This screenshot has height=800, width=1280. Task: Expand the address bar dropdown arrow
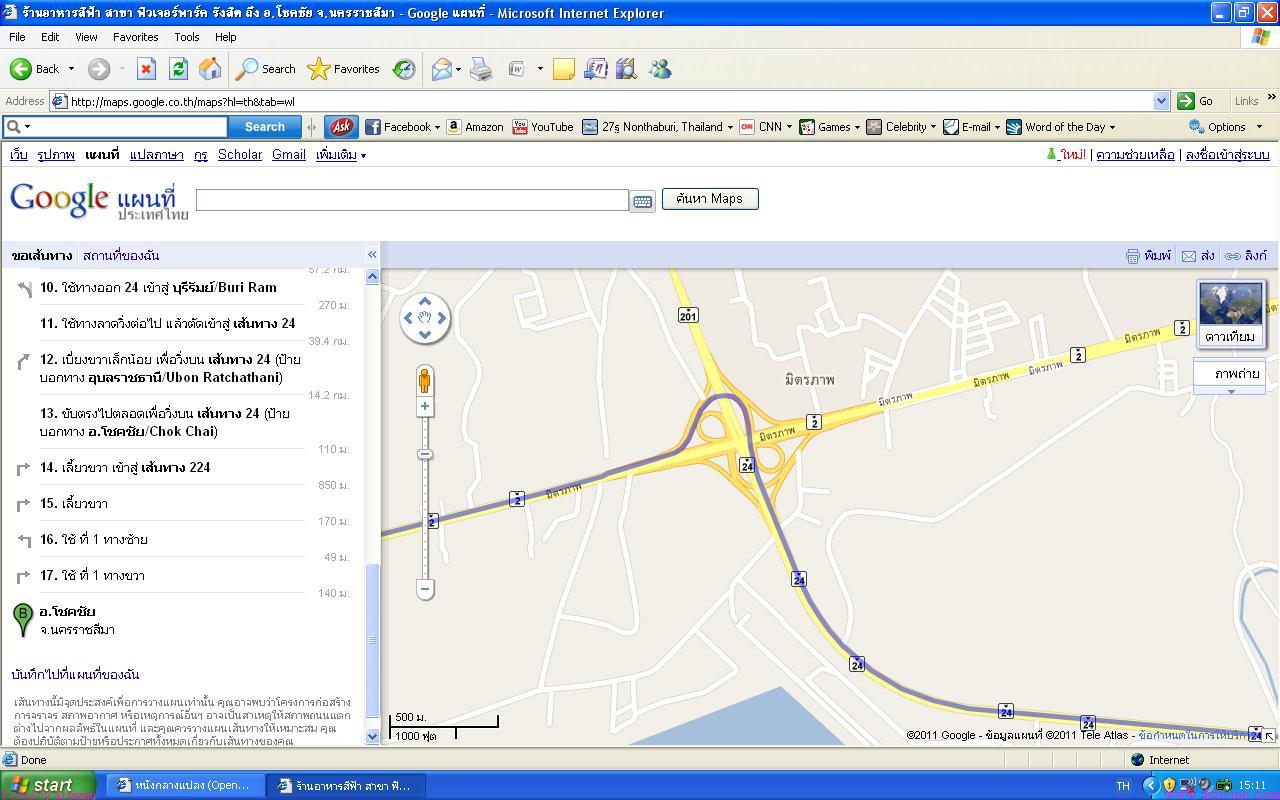click(1161, 101)
